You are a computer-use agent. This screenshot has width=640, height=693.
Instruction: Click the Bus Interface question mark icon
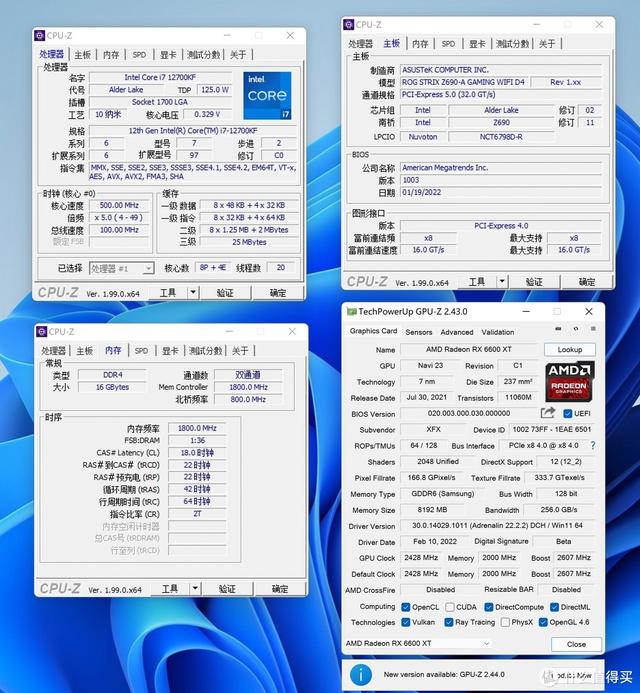coord(592,446)
